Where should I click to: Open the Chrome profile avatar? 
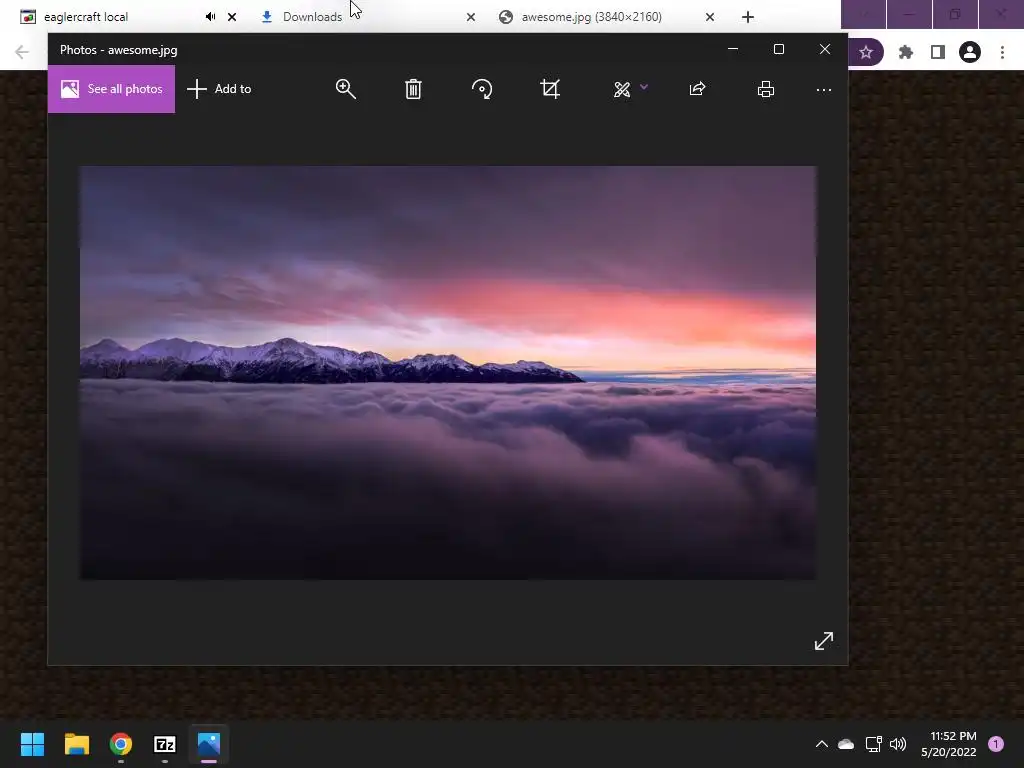click(x=970, y=52)
